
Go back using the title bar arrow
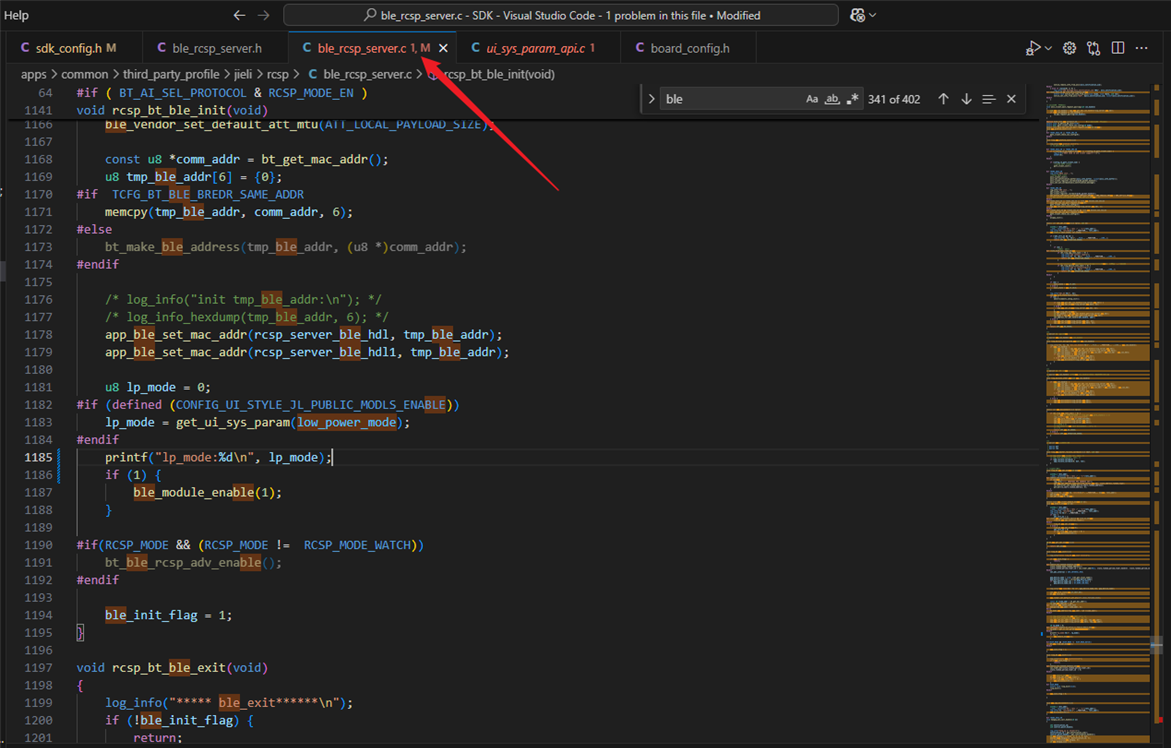(x=239, y=15)
